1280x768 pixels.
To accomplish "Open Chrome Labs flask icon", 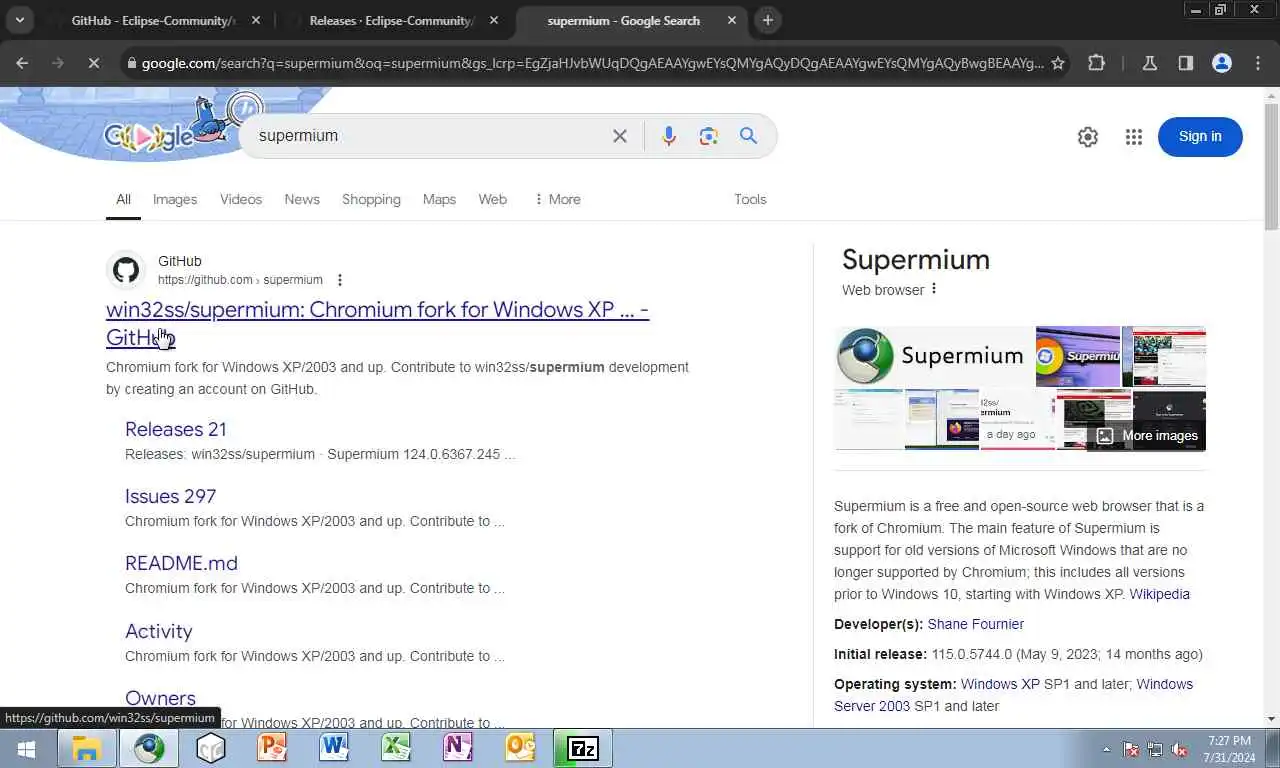I will pos(1150,63).
